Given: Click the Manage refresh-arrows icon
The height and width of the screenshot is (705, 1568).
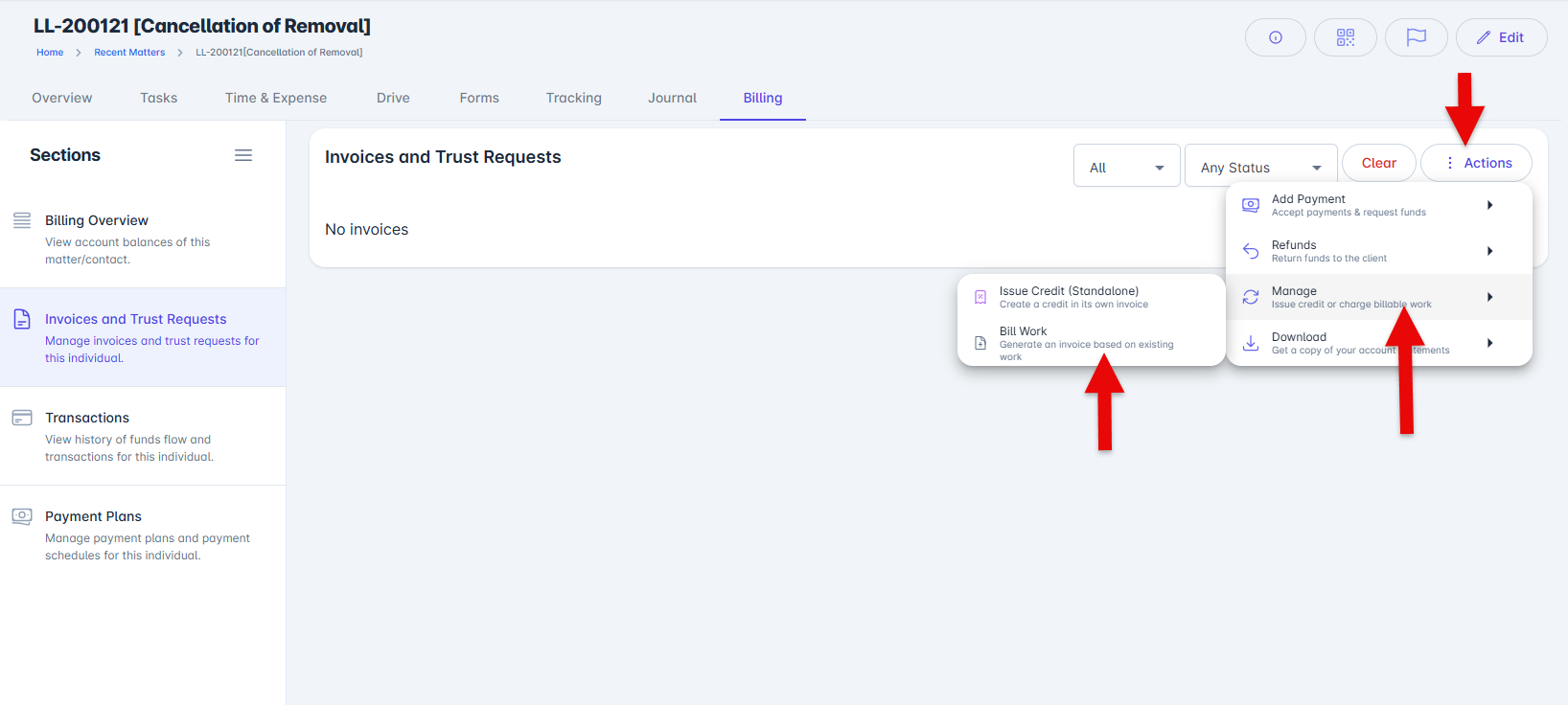Looking at the screenshot, I should coord(1251,297).
